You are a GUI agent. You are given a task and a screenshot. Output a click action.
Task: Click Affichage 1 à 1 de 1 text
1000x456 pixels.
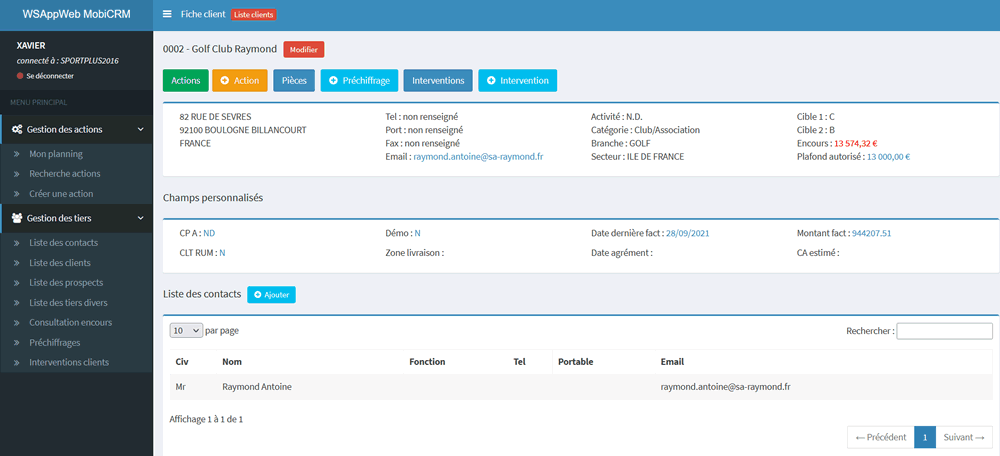pos(206,420)
